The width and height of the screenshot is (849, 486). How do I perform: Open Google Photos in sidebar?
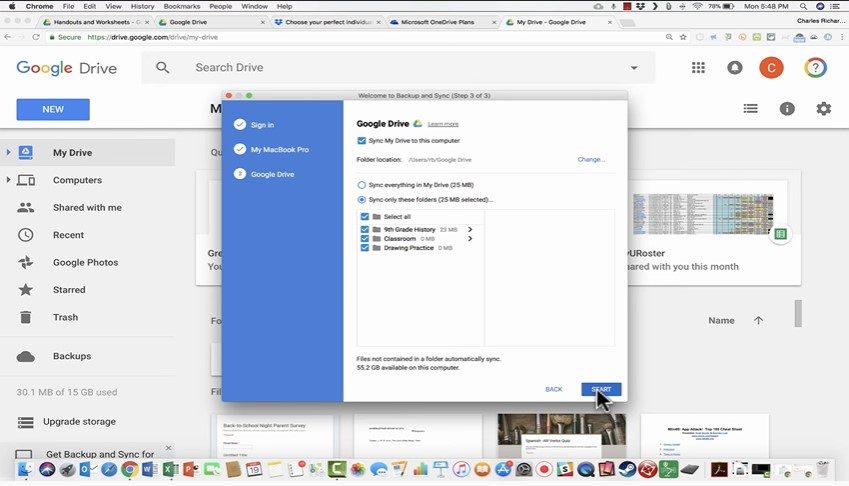tap(87, 262)
